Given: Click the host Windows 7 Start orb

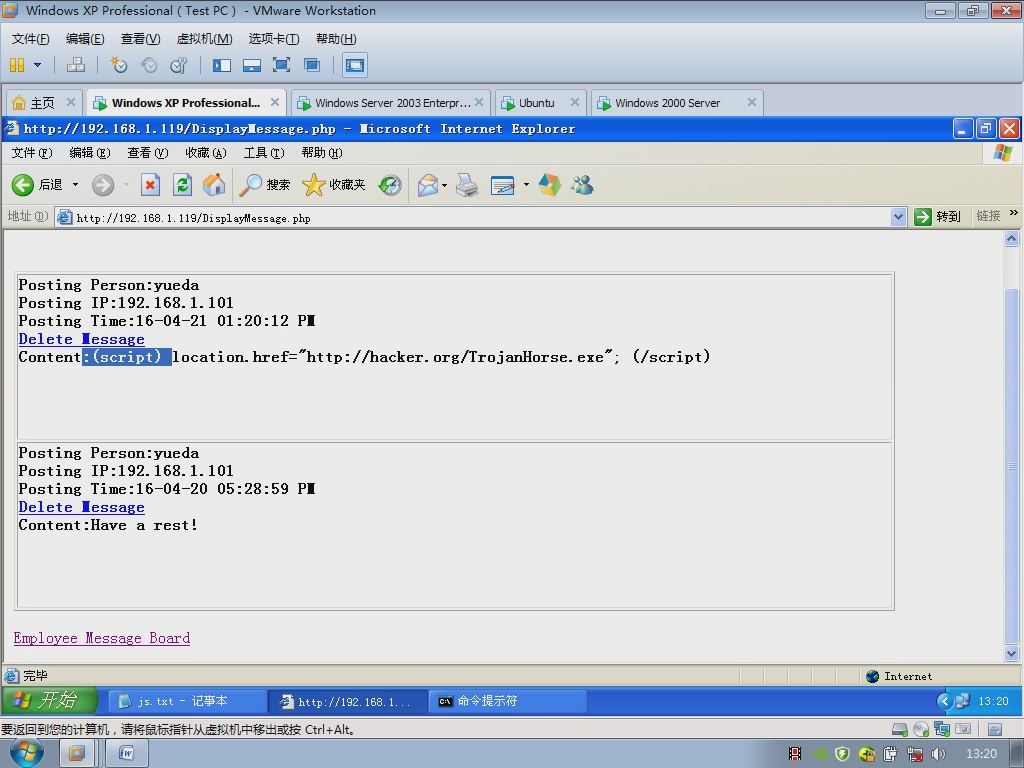Looking at the screenshot, I should [25, 754].
